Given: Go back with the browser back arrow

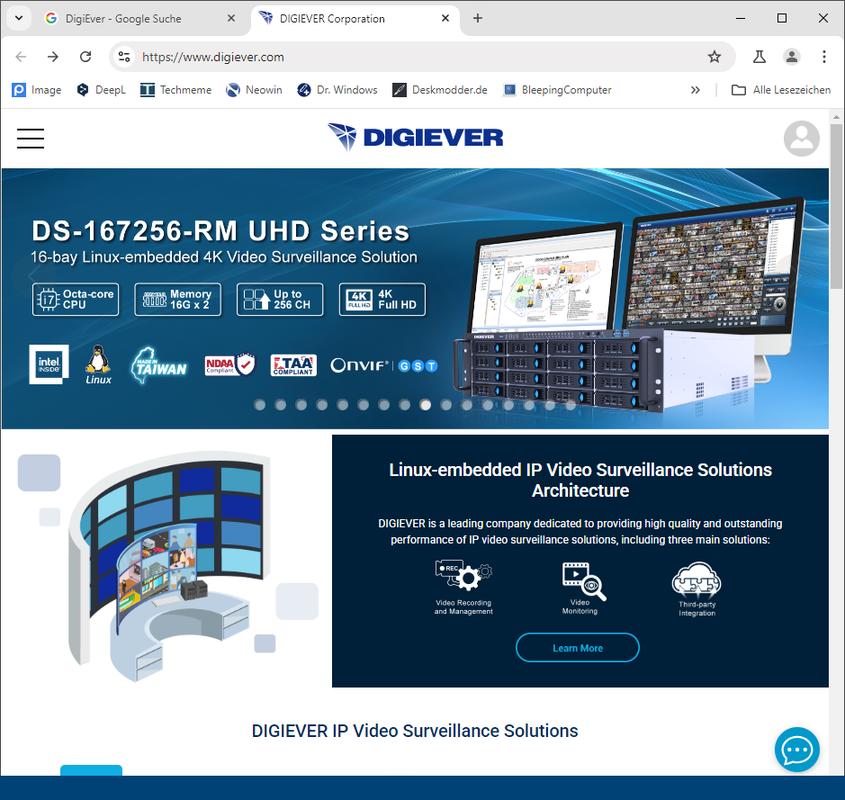Looking at the screenshot, I should click(x=21, y=57).
